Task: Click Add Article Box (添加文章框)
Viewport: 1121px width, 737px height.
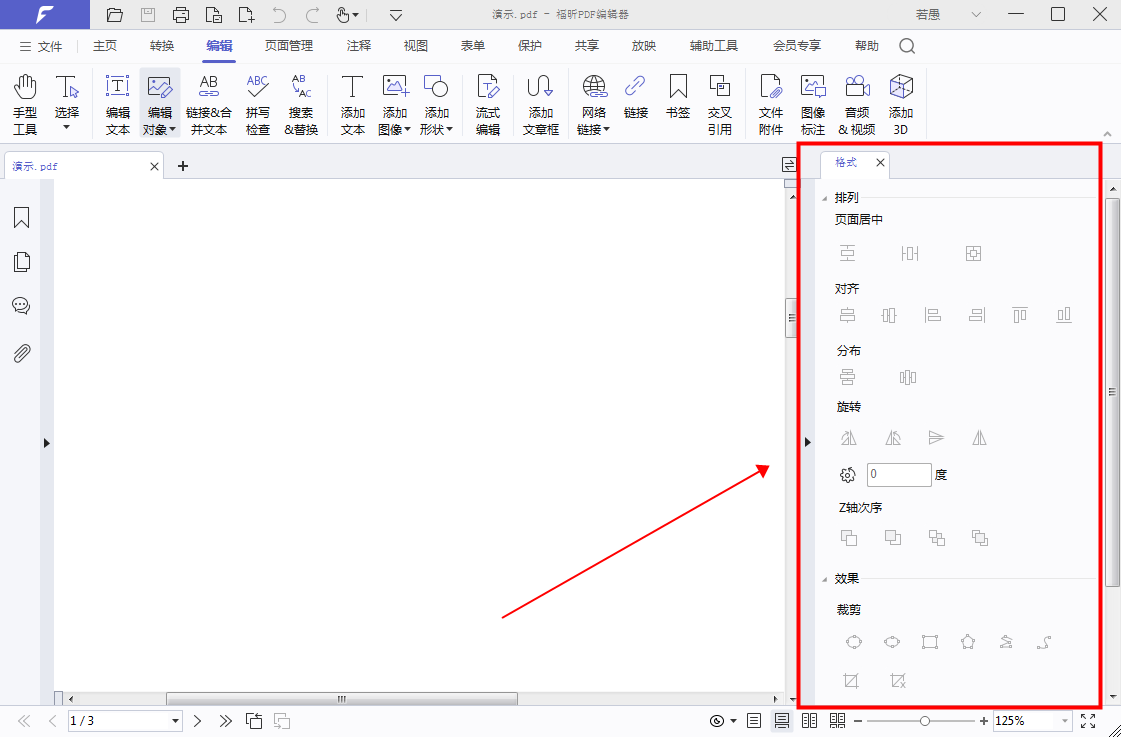Action: click(540, 104)
